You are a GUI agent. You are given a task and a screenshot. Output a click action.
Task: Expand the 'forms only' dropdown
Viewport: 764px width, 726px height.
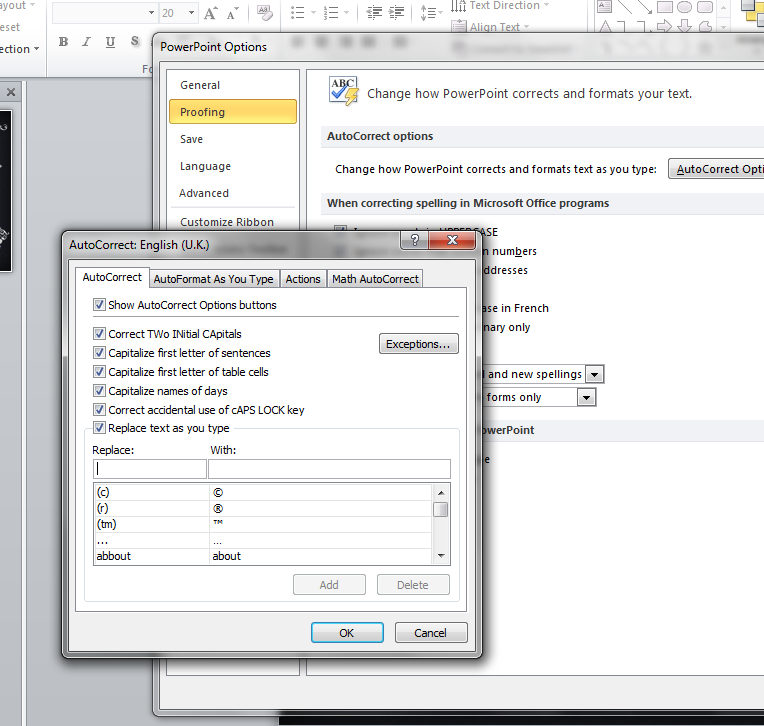(x=587, y=398)
